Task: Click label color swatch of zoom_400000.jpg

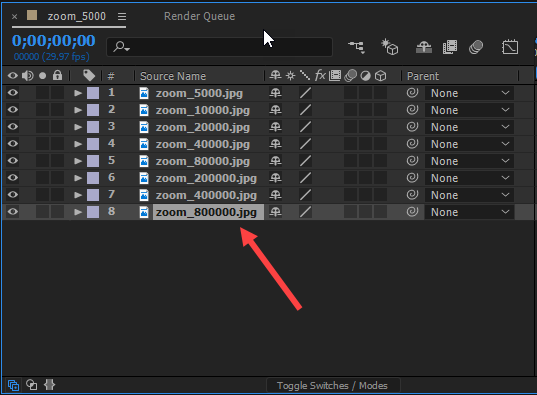Action: pyautogui.click(x=93, y=195)
